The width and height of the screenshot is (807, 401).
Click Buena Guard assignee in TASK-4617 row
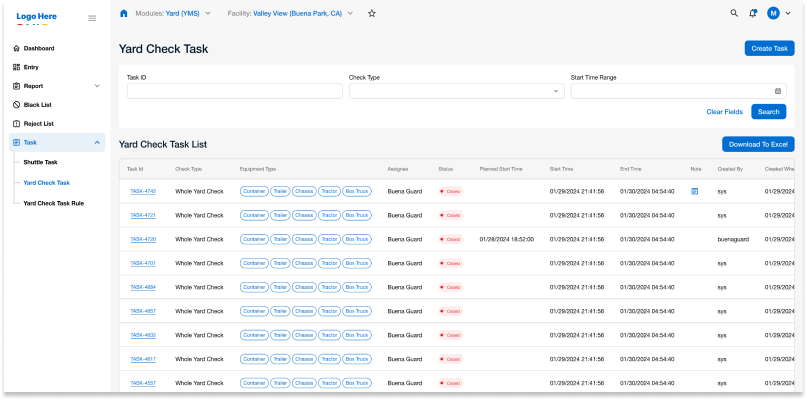pos(405,359)
